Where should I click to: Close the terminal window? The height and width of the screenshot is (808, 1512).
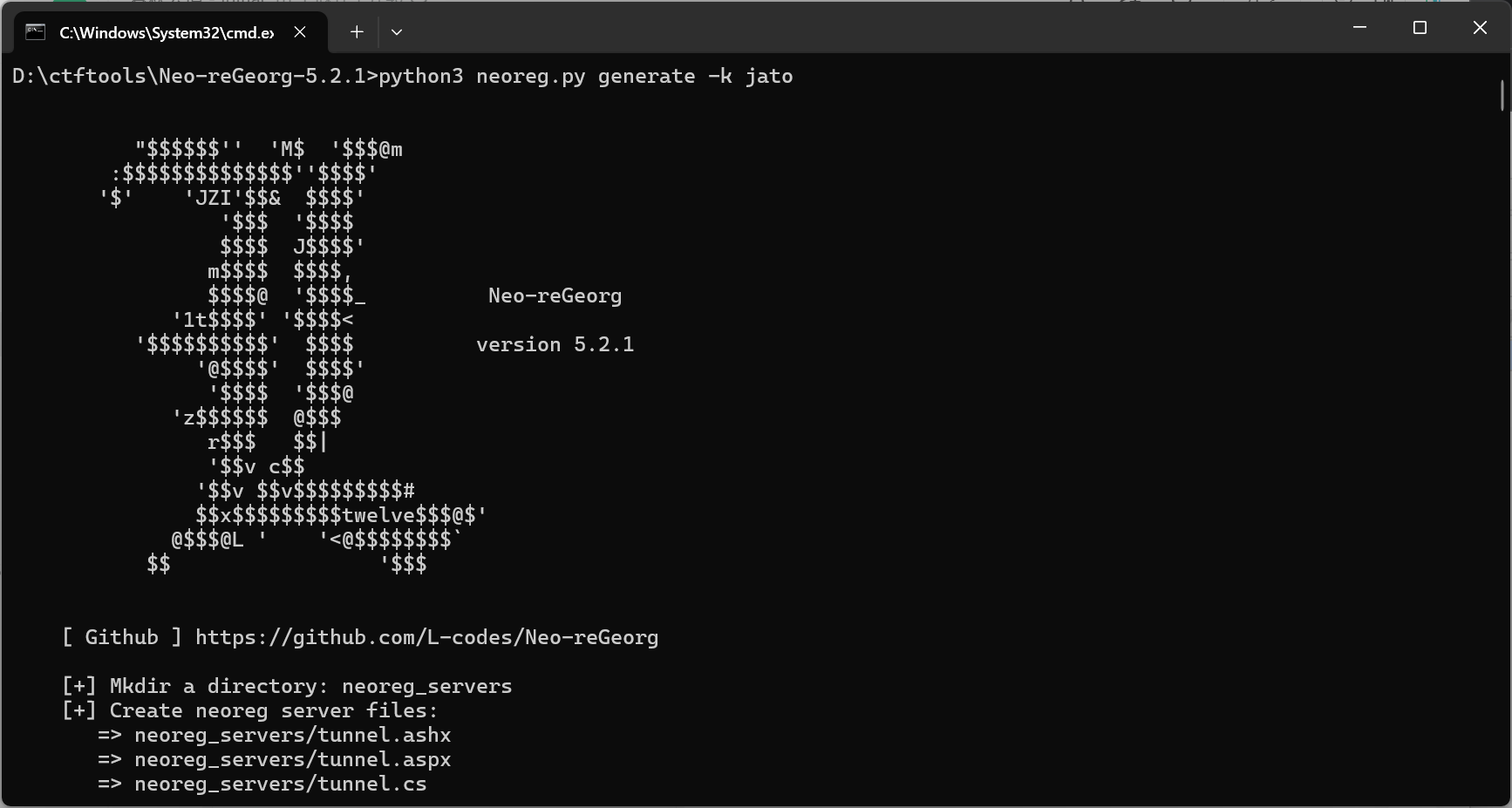pos(1480,28)
